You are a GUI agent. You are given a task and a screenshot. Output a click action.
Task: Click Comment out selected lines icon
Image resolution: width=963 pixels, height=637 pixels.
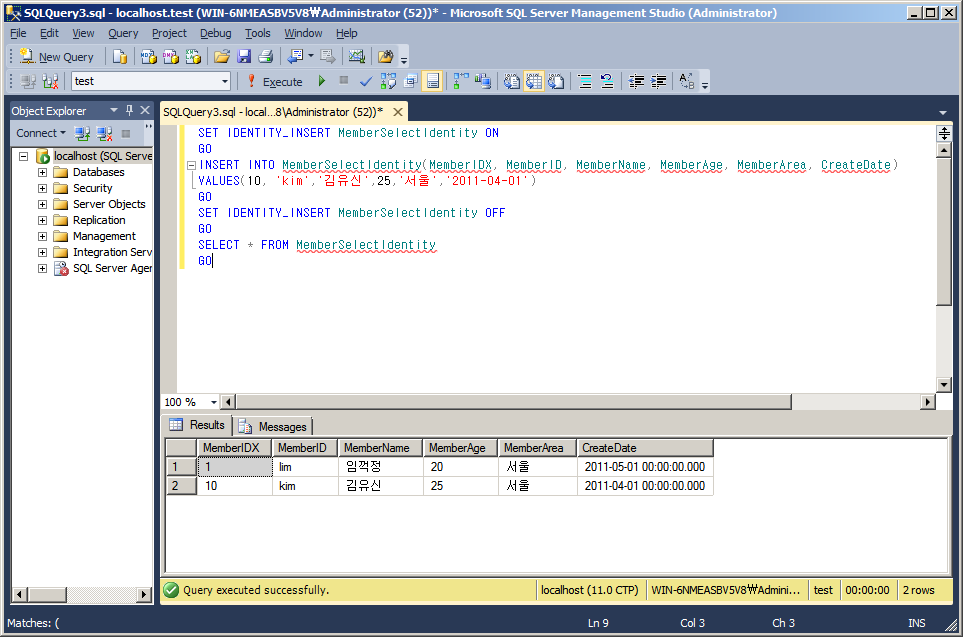(x=585, y=81)
